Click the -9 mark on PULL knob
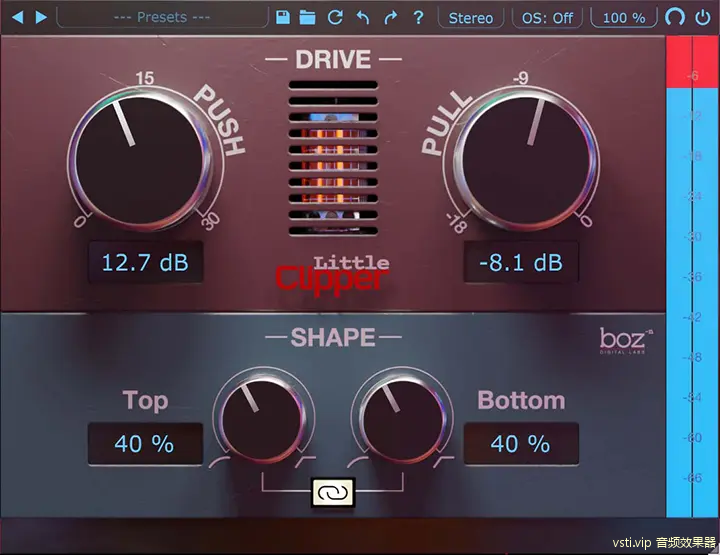 coord(521,78)
